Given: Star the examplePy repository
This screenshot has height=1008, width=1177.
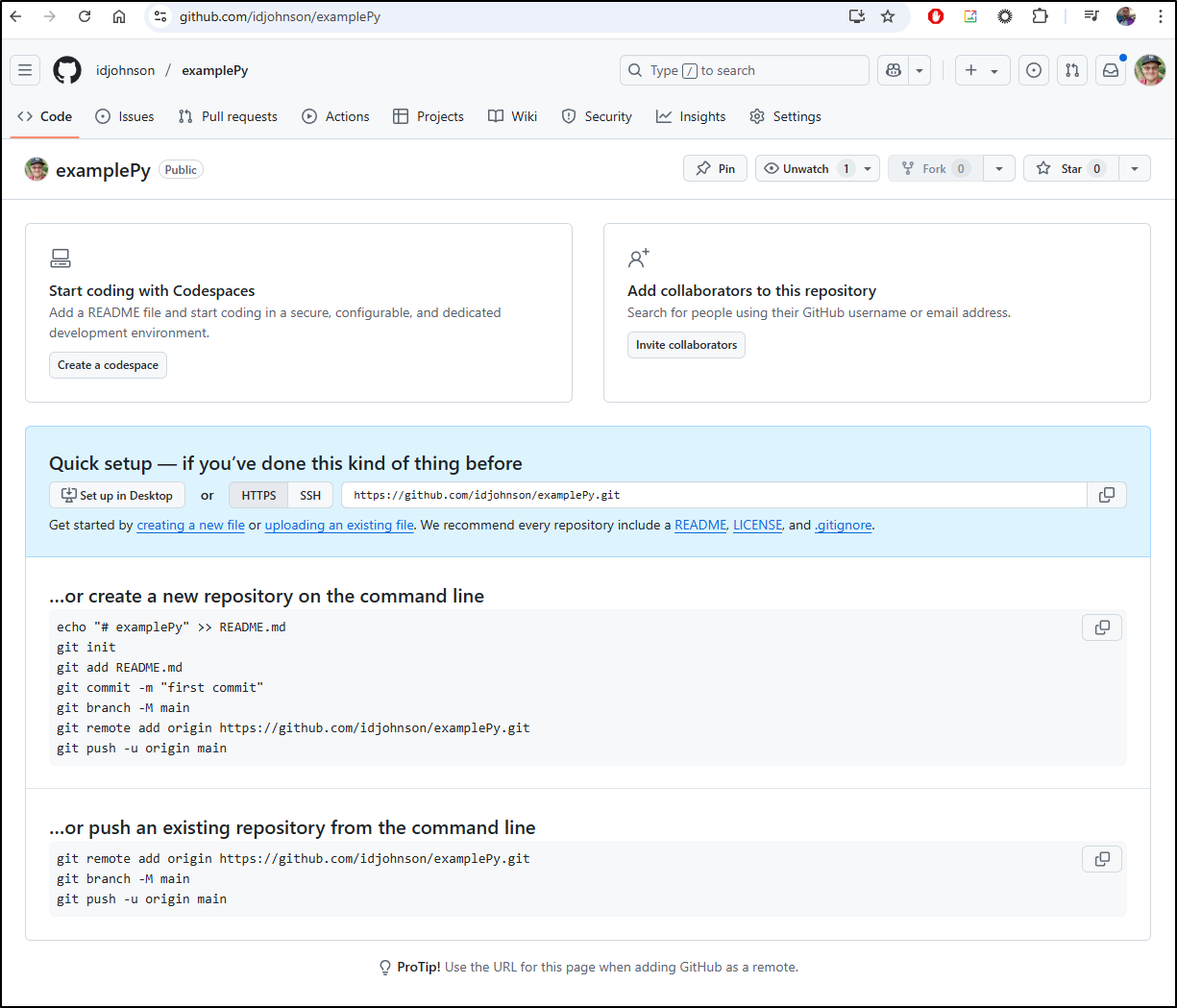Looking at the screenshot, I should [1070, 168].
